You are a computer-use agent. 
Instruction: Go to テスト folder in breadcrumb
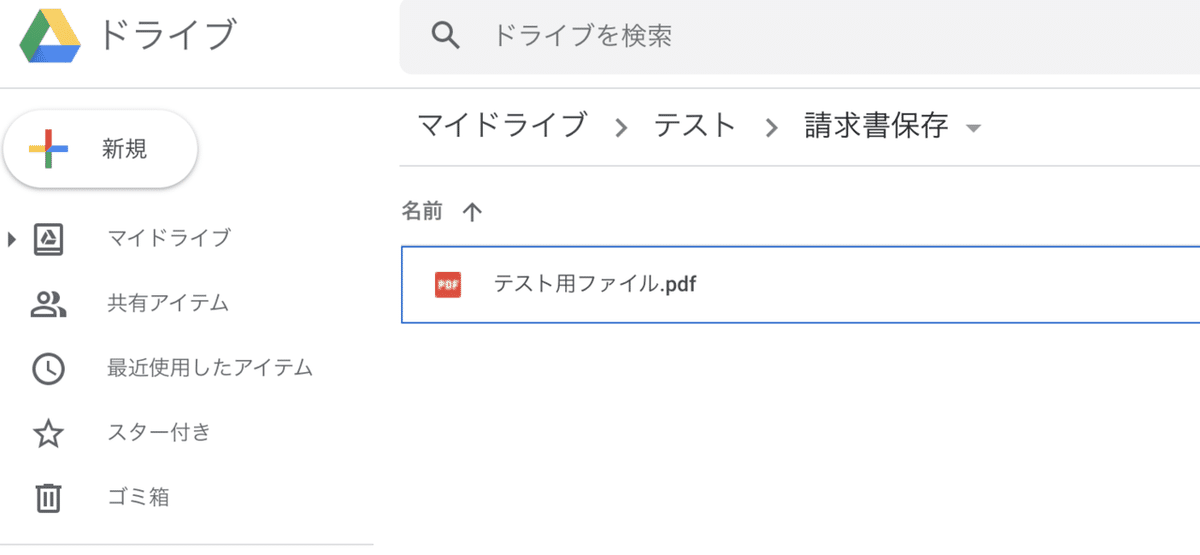[695, 126]
